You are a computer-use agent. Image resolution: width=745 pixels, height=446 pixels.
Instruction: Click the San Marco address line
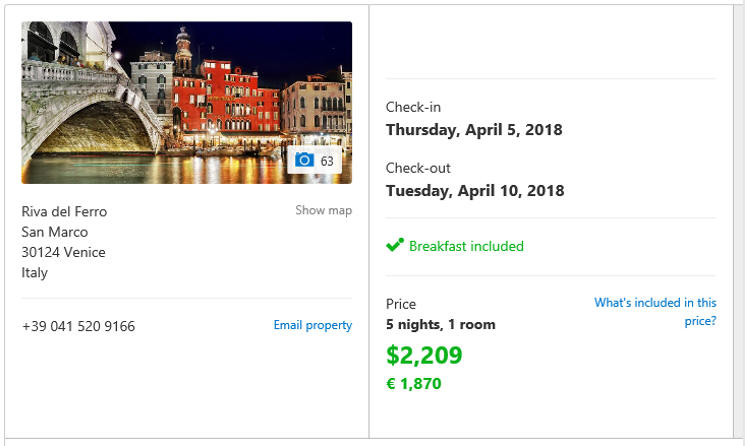click(55, 232)
